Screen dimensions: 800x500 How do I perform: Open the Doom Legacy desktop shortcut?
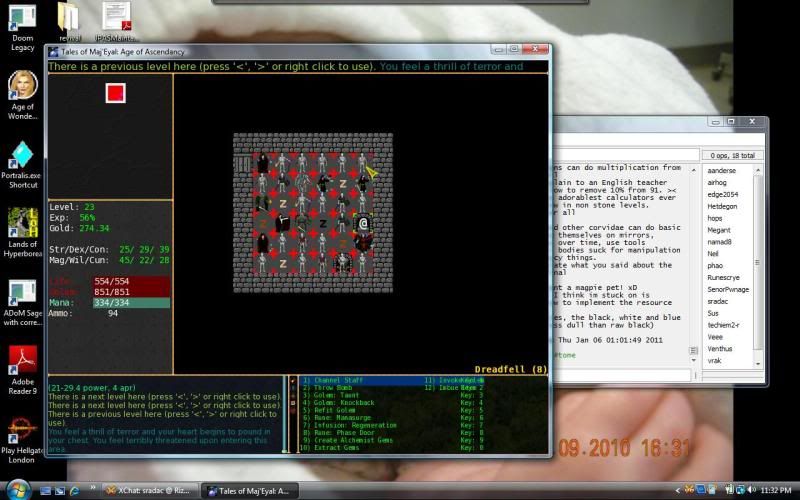(22, 28)
